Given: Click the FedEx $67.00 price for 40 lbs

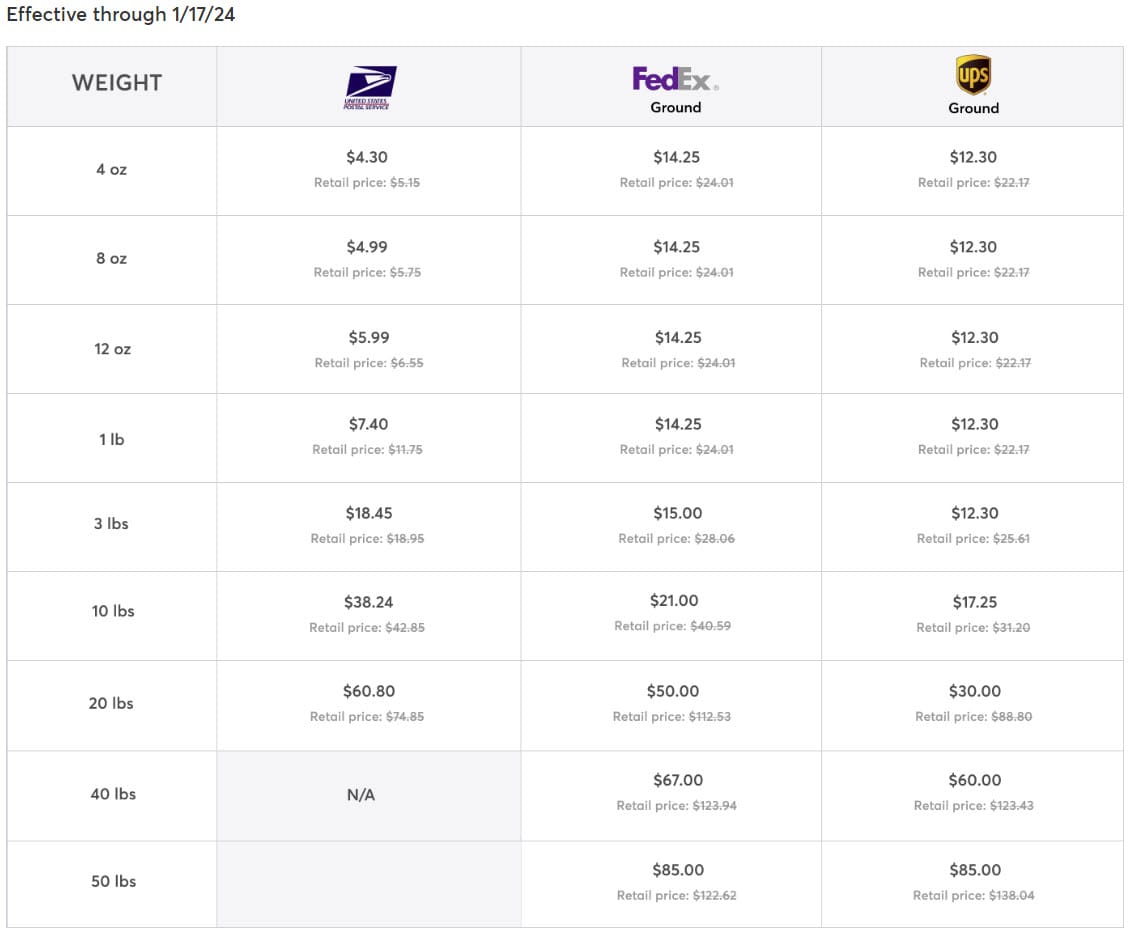Looking at the screenshot, I should click(678, 780).
